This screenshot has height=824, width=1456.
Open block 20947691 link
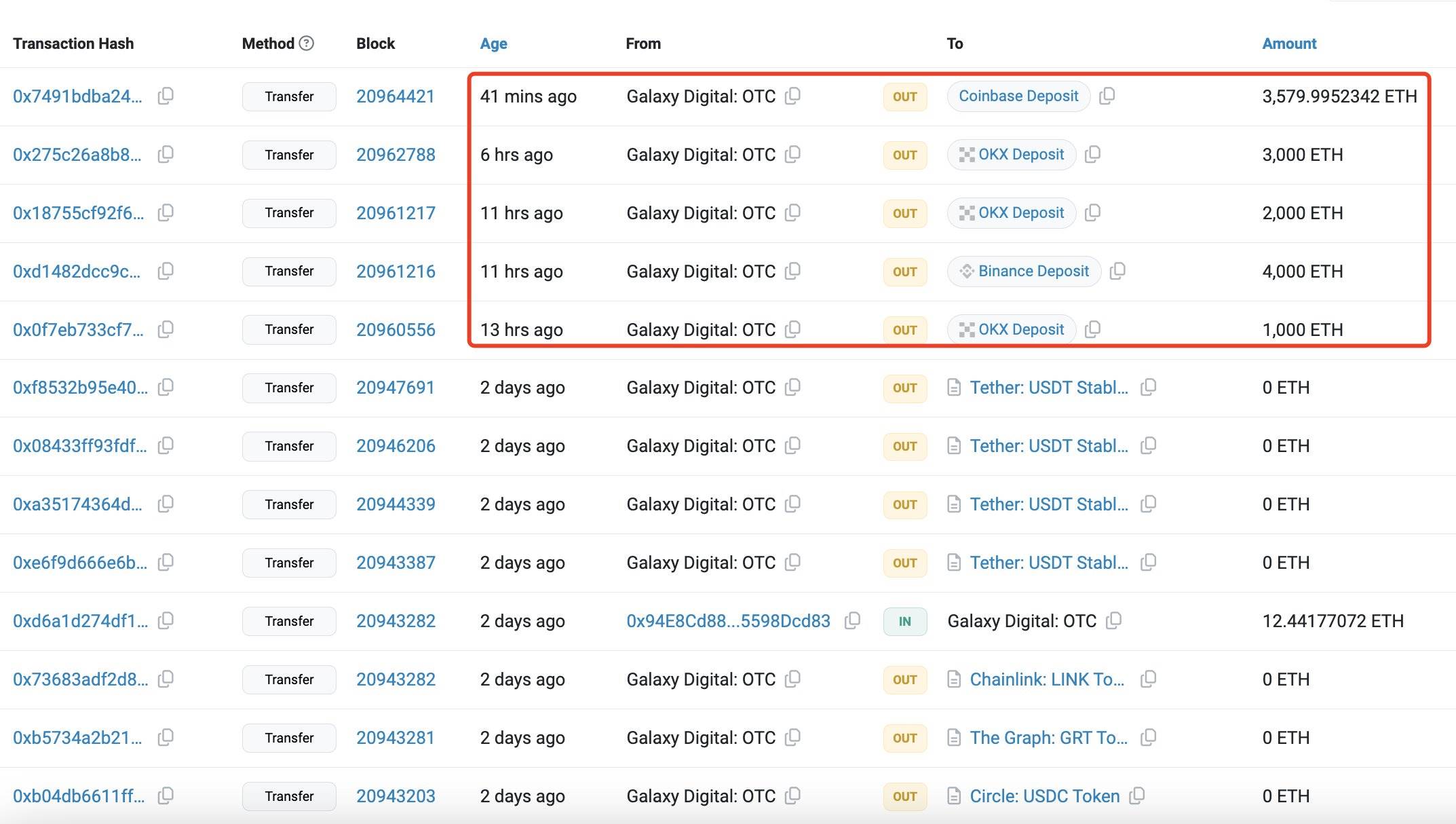[x=395, y=388]
